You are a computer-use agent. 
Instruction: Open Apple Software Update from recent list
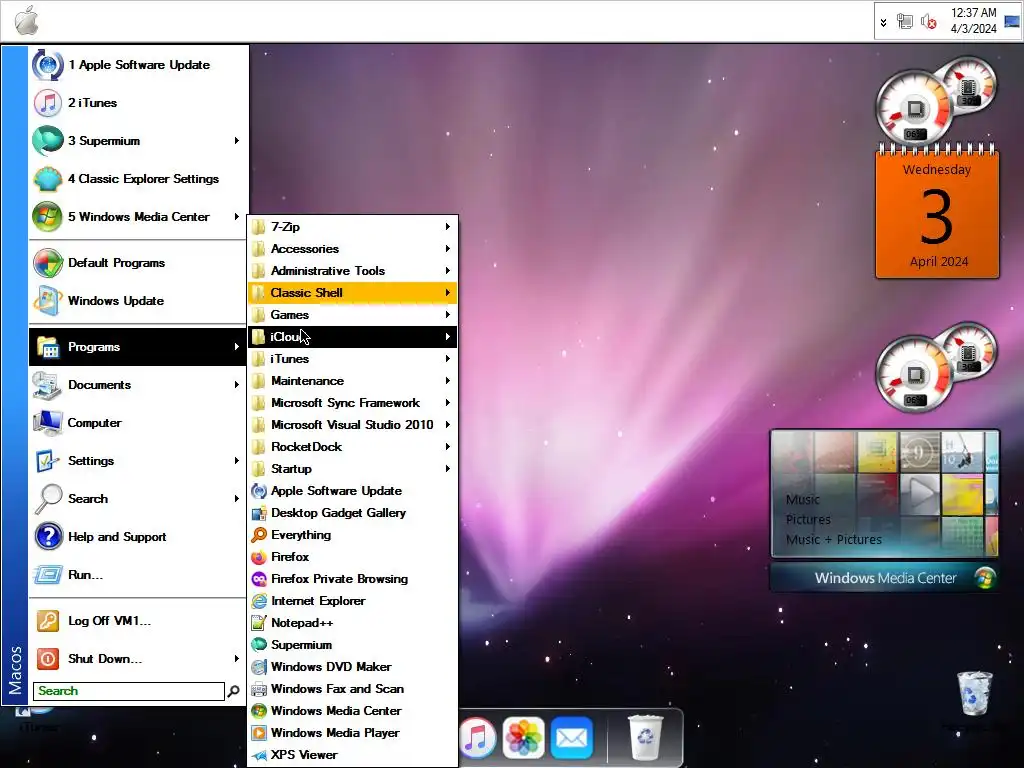click(x=138, y=65)
